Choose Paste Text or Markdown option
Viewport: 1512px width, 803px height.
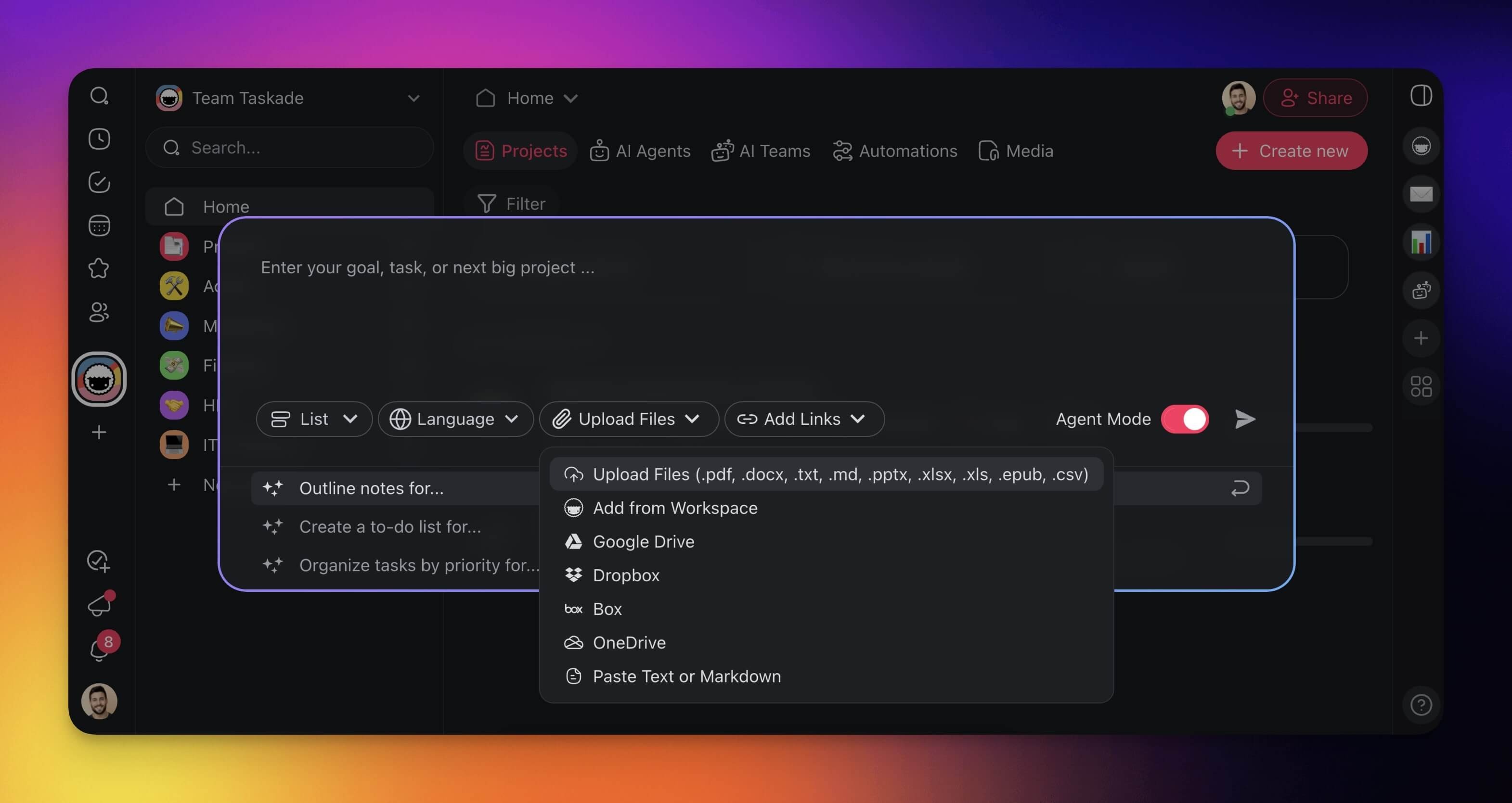686,676
